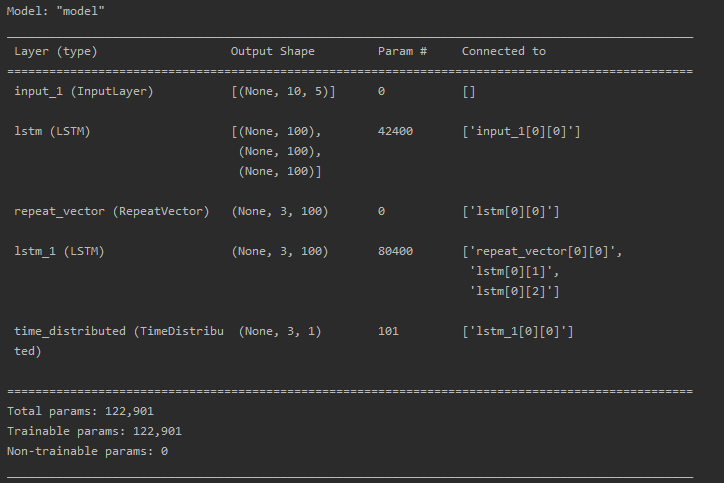This screenshot has width=724, height=483.
Task: Click the repeat_vector (RepeatVector) layer name
Action: (x=111, y=211)
